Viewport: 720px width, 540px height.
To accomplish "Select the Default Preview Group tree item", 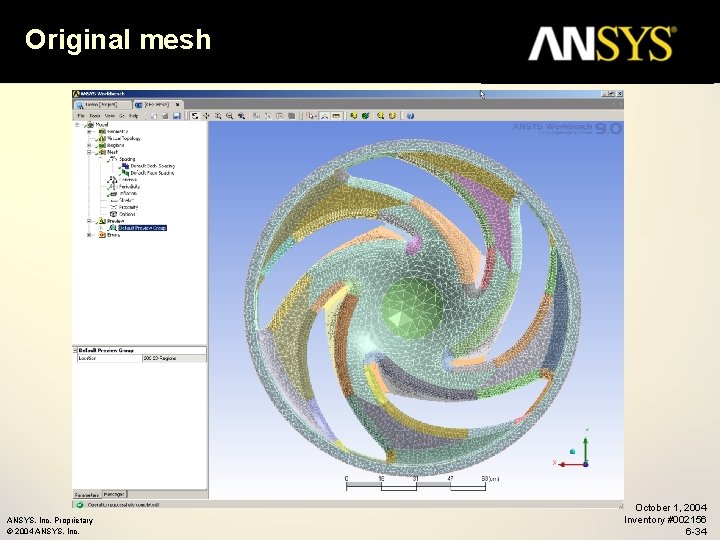I will [142, 228].
